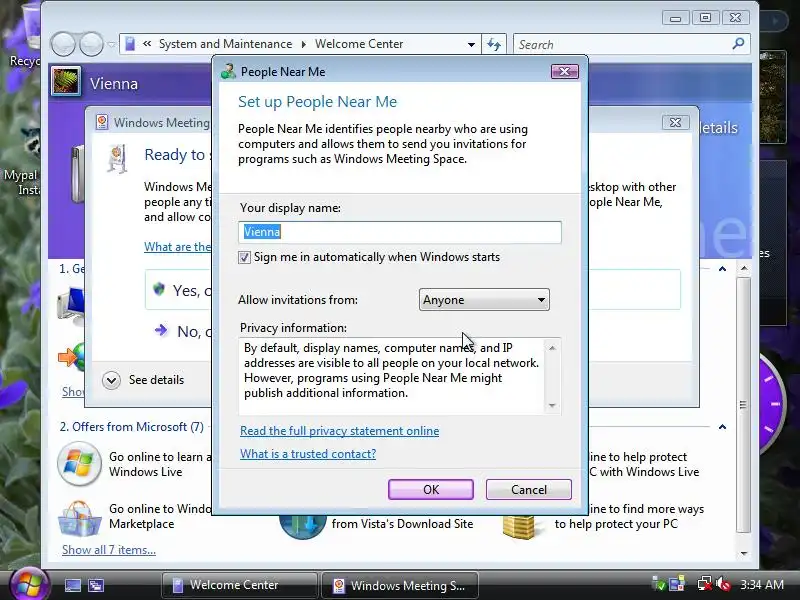Collapse the Offers from Microsoft section

point(722,427)
